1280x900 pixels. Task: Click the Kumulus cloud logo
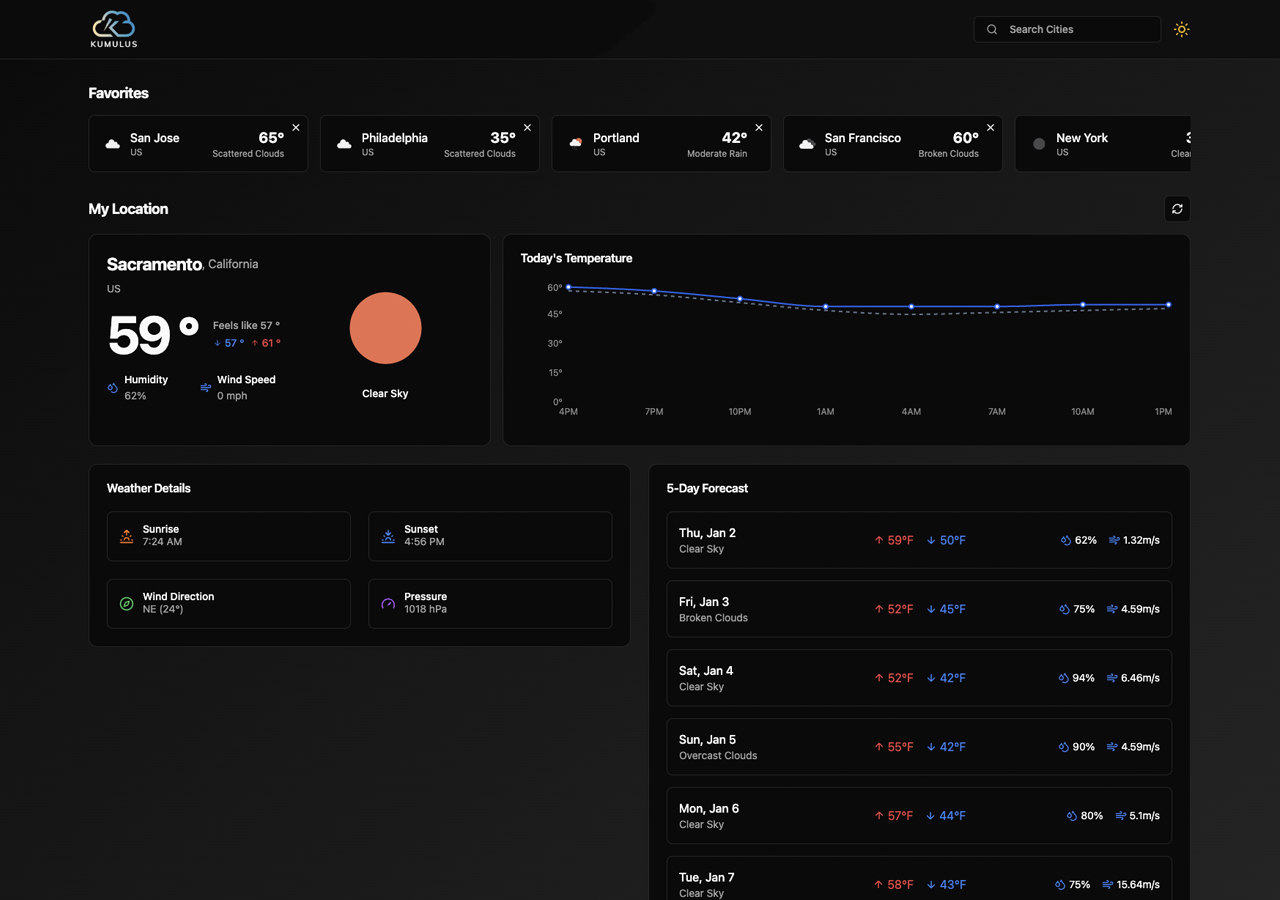pos(113,29)
